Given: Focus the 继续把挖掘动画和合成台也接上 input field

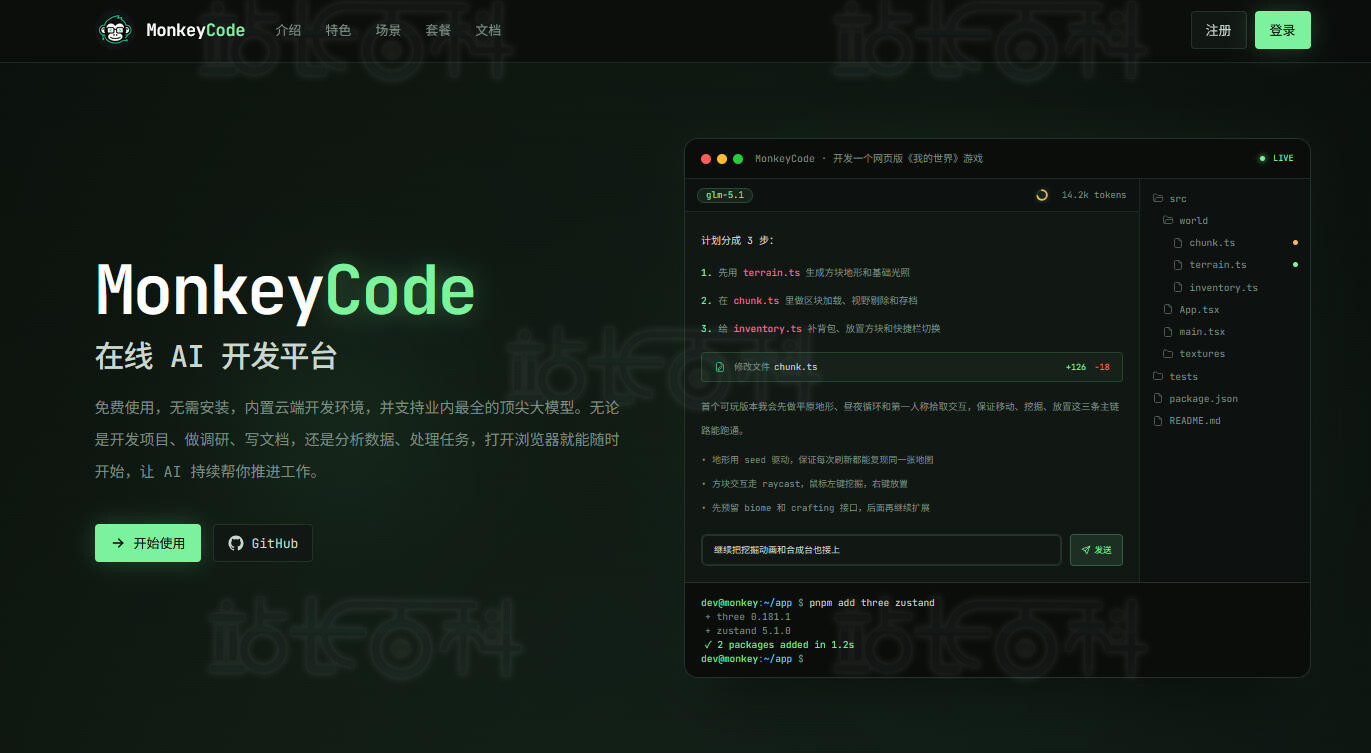Looking at the screenshot, I should (881, 550).
